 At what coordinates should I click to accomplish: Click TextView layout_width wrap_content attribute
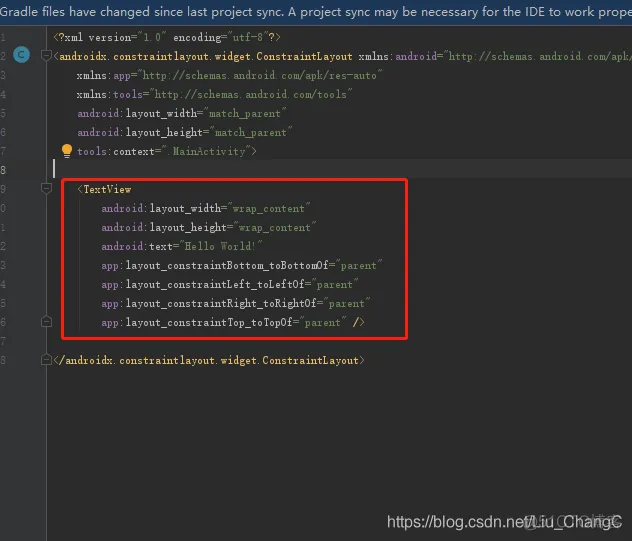click(x=206, y=208)
